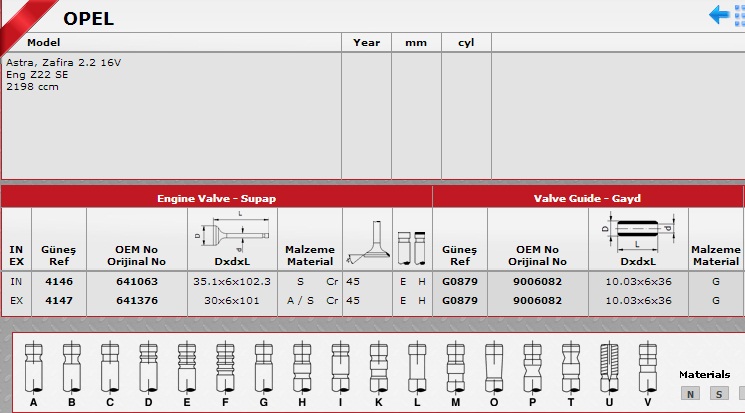The width and height of the screenshot is (745, 413).
Task: Choose valve stem type O diagram
Action: point(493,367)
